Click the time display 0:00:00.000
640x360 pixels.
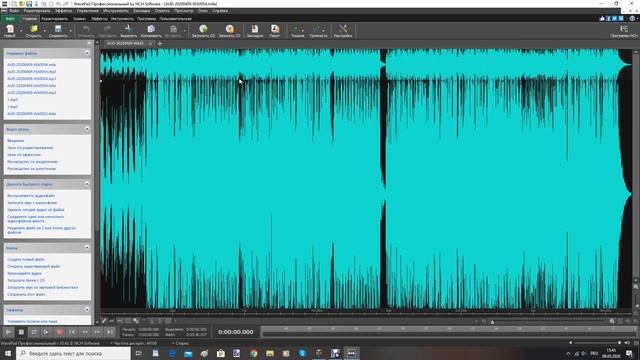(x=236, y=332)
